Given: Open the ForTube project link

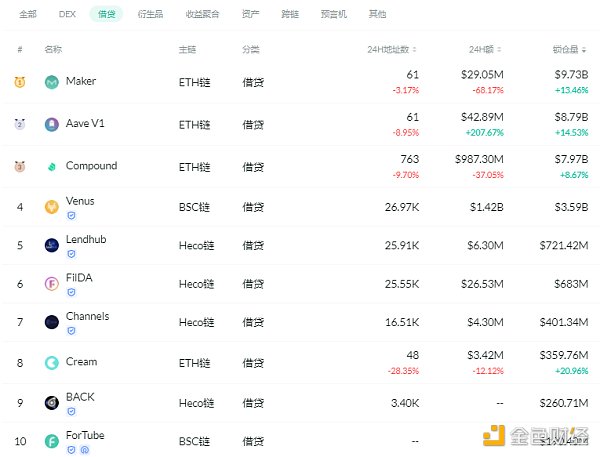Looking at the screenshot, I should click(85, 435).
